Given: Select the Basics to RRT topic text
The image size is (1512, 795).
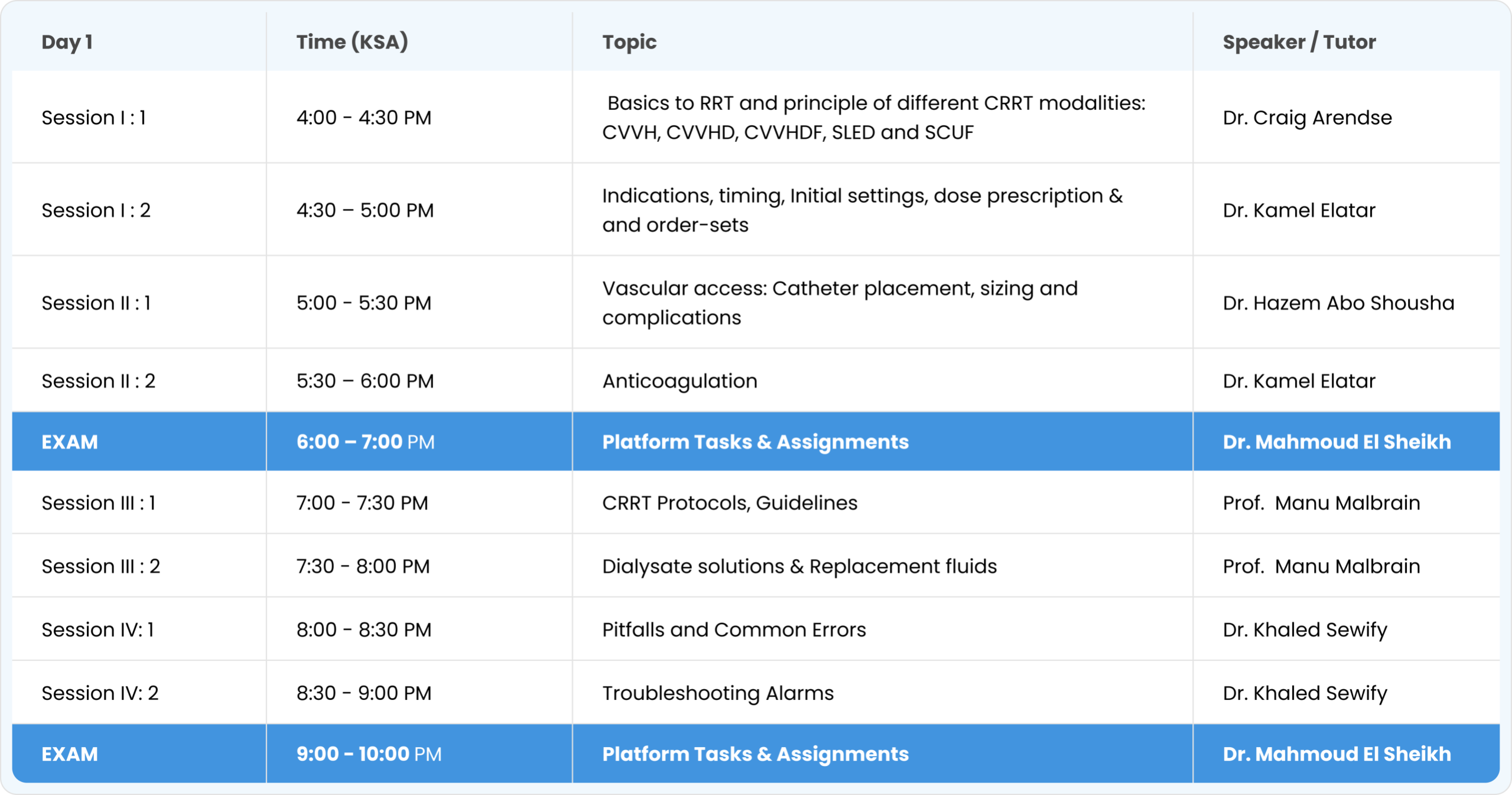Looking at the screenshot, I should pos(873,118).
